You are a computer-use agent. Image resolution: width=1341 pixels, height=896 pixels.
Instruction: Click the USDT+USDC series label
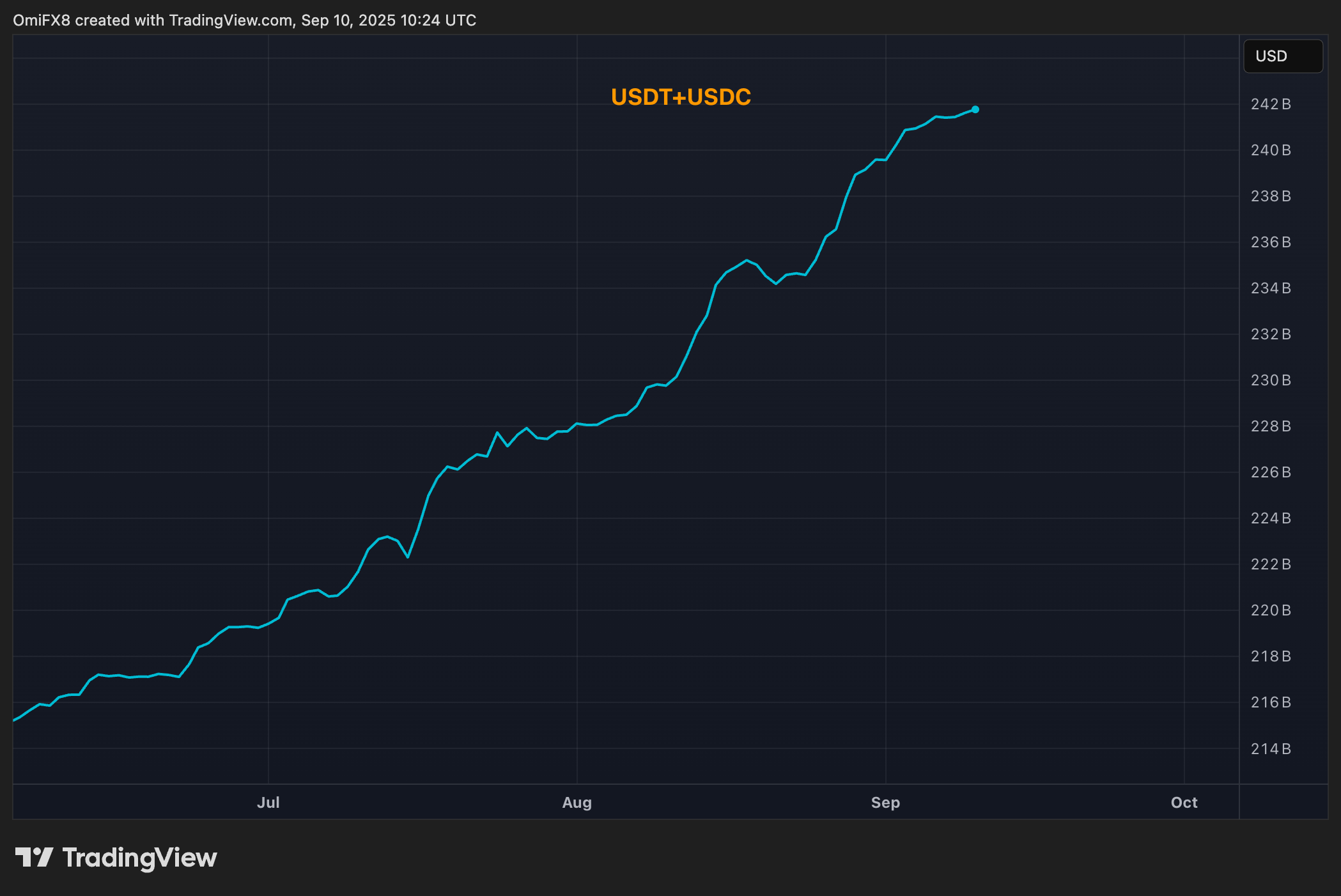pyautogui.click(x=680, y=97)
